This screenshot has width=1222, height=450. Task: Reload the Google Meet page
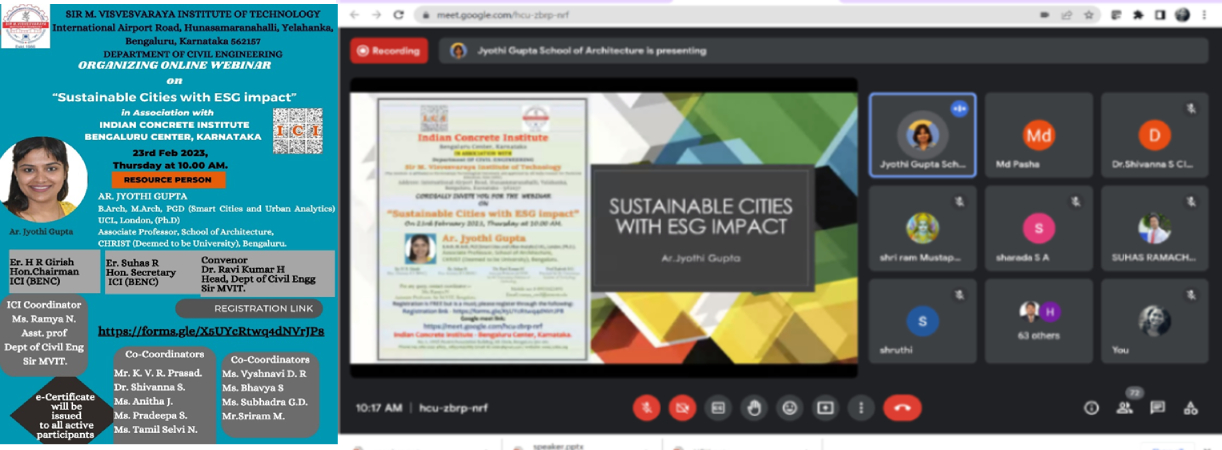point(399,15)
